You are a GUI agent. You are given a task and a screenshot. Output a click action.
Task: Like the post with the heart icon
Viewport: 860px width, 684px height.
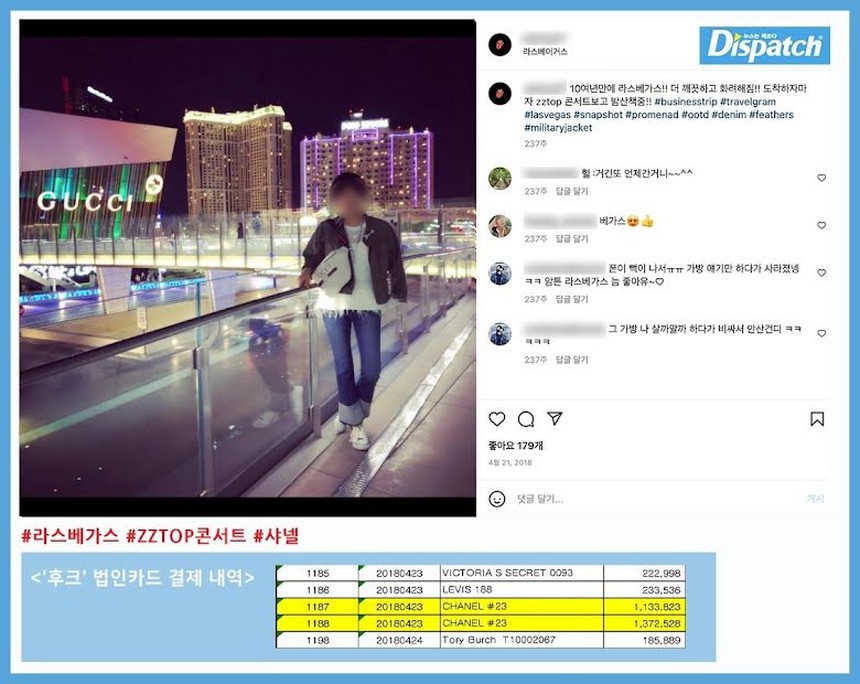coord(497,418)
